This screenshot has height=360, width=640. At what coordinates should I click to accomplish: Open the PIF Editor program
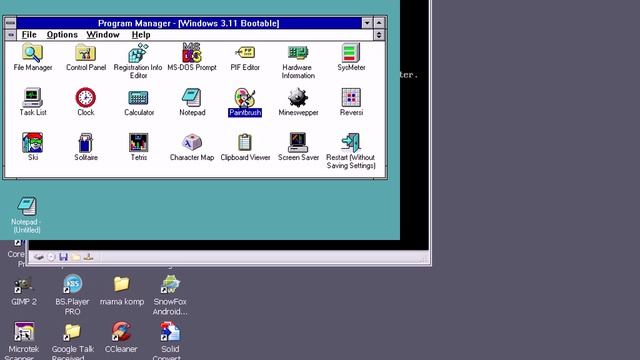coord(245,58)
